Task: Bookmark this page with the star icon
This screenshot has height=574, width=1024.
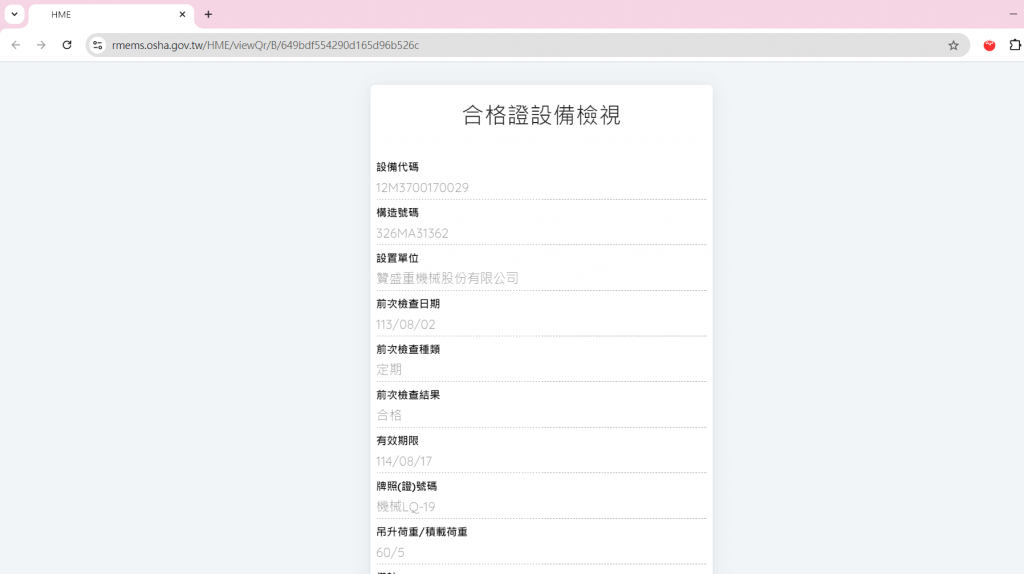Action: click(x=953, y=45)
